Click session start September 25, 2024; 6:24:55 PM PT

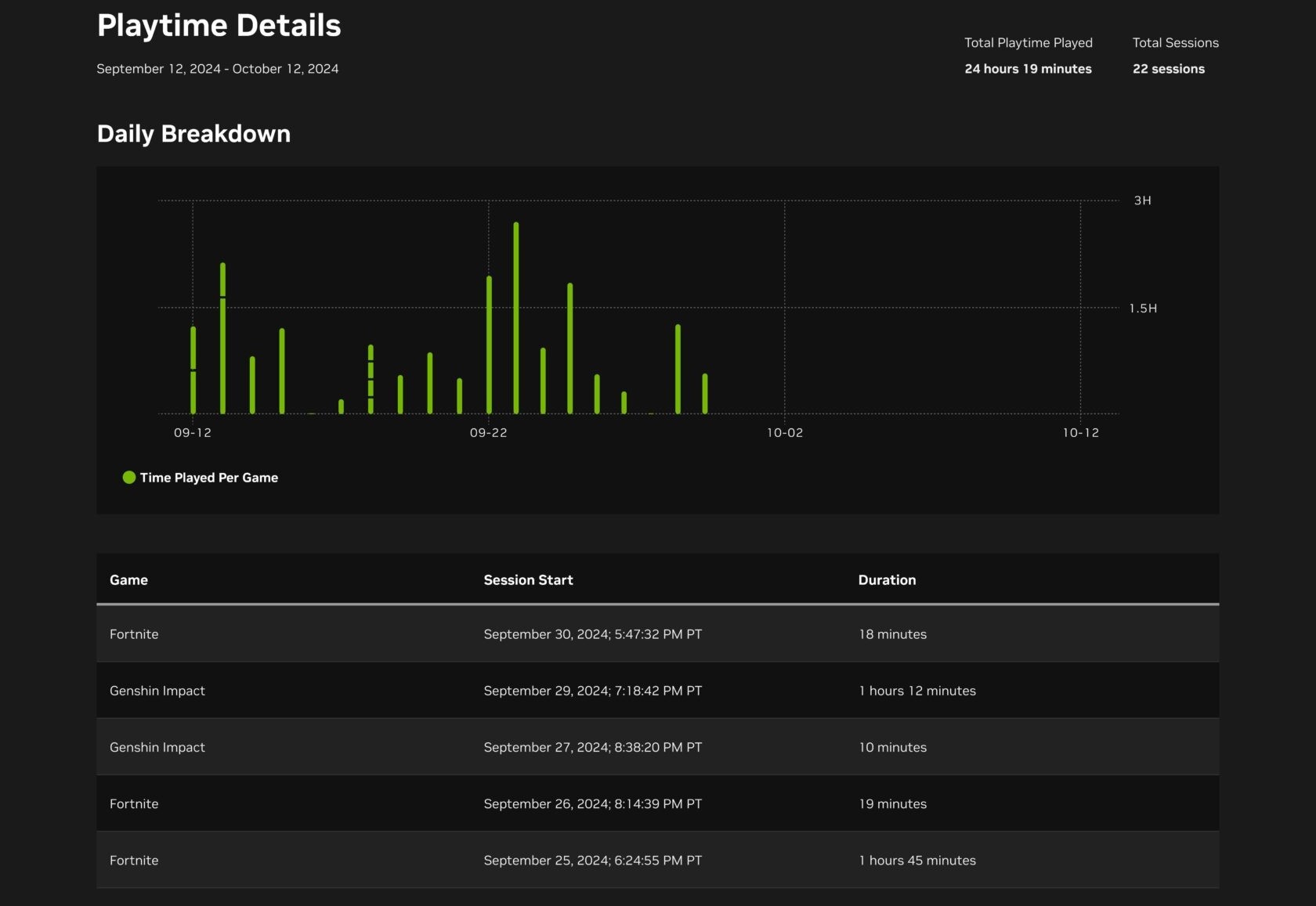coord(593,860)
